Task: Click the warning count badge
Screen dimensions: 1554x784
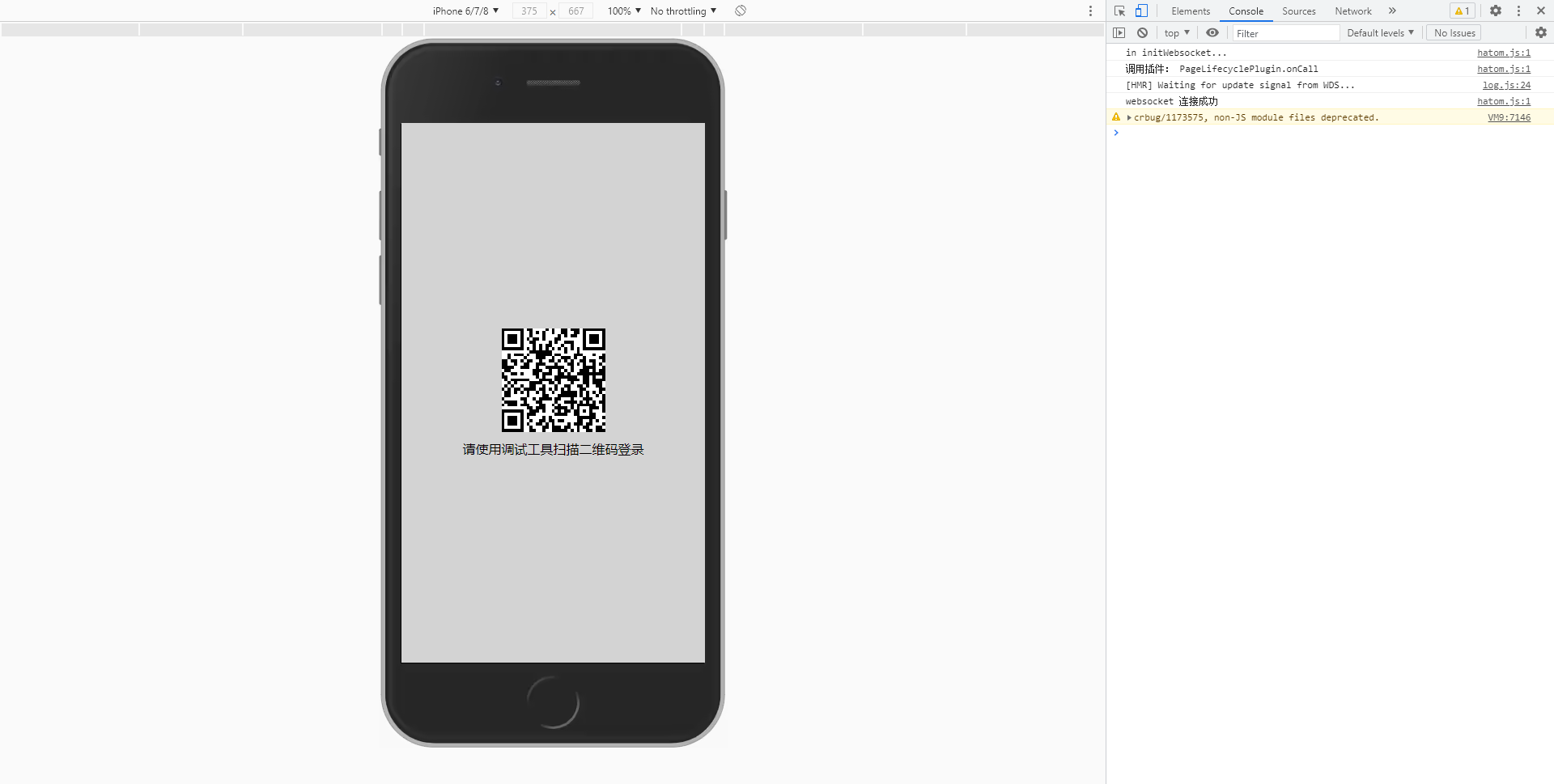Action: click(x=1462, y=11)
